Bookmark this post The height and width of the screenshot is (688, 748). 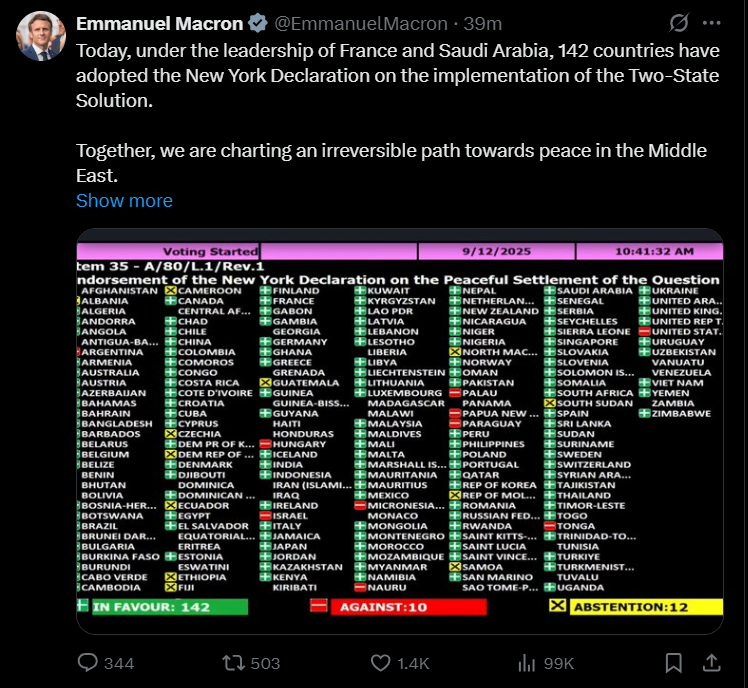pyautogui.click(x=674, y=662)
